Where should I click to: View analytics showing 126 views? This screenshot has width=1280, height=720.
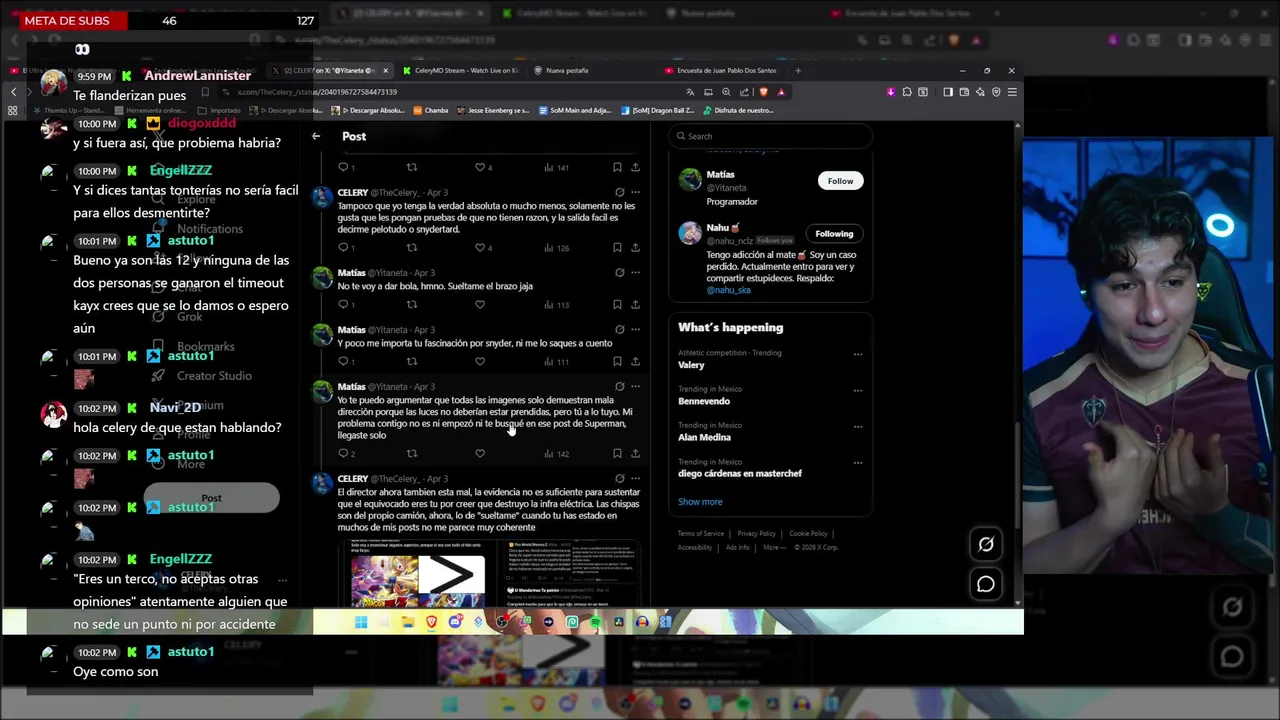coord(557,247)
